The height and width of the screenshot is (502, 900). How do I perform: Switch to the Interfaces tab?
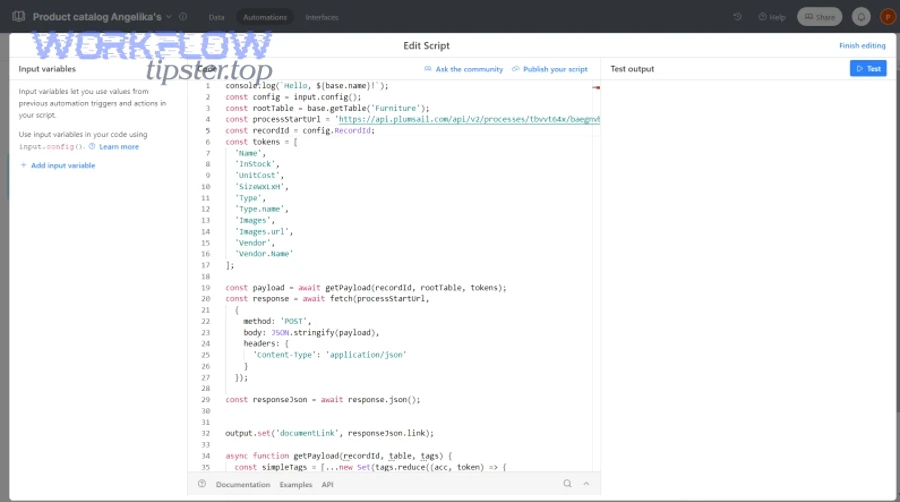321,17
